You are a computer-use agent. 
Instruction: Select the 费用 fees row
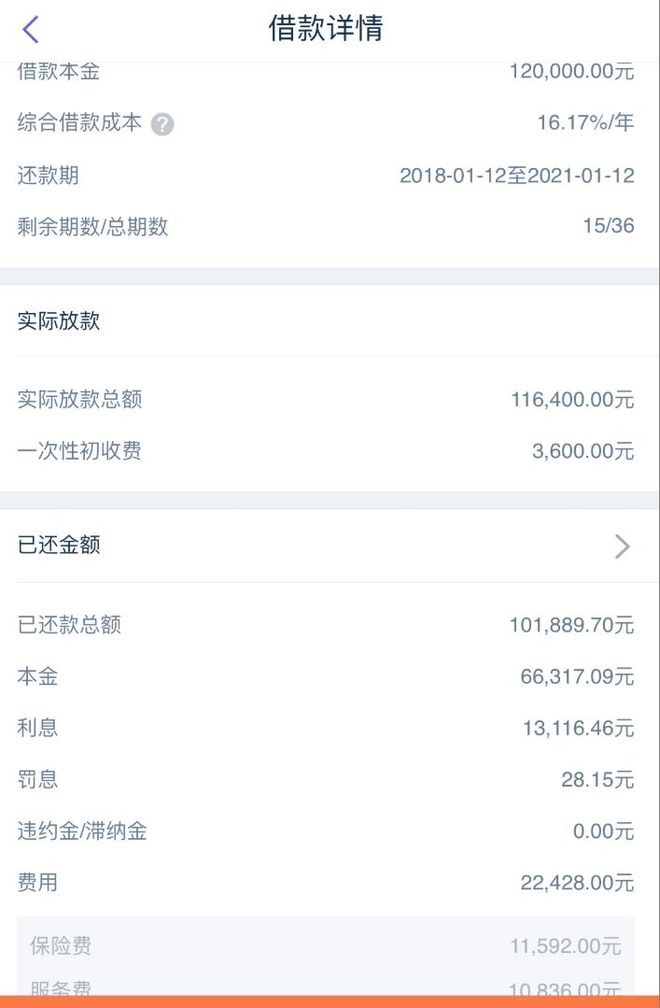tap(330, 881)
